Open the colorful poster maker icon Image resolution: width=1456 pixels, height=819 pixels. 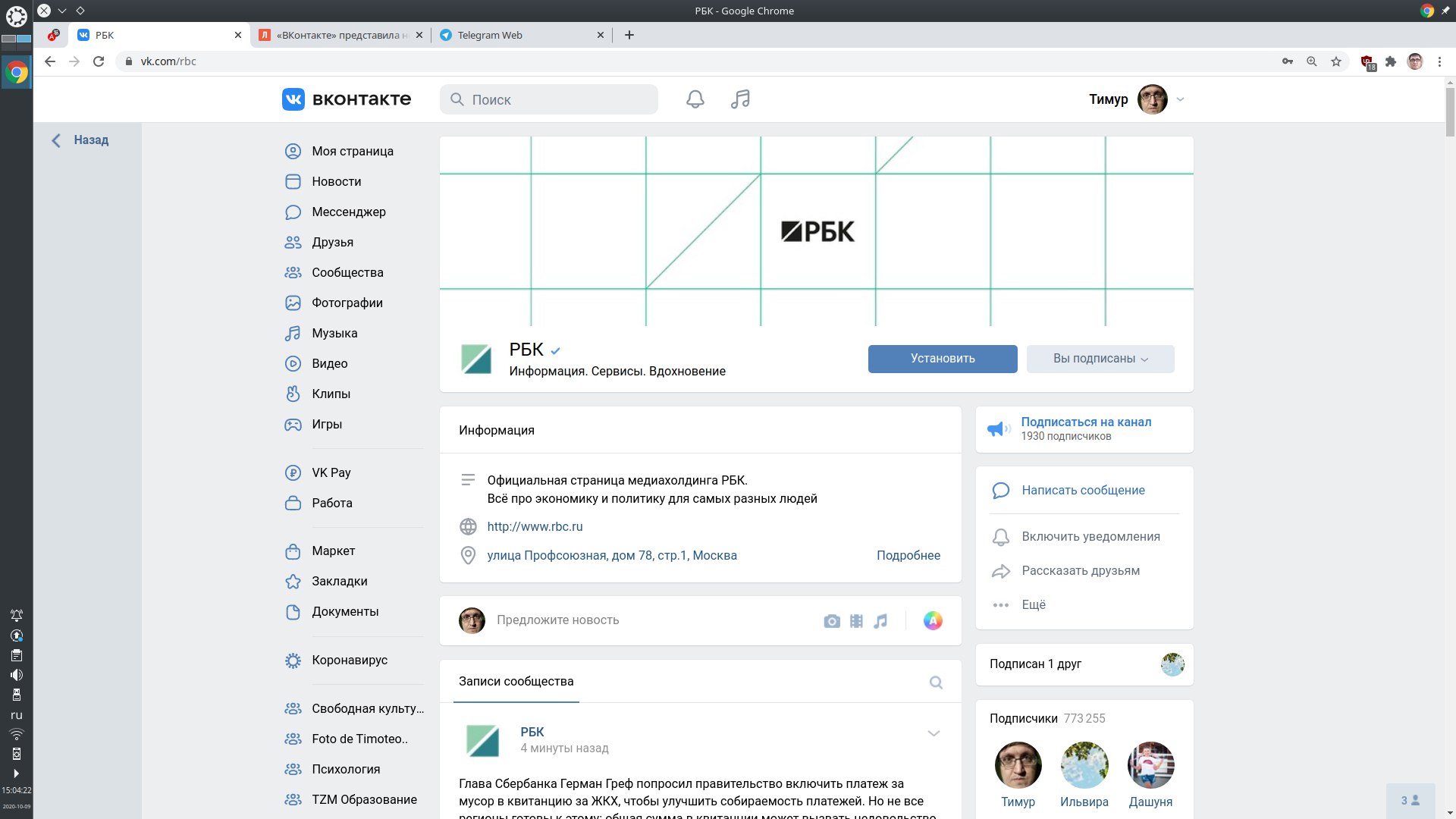[933, 621]
